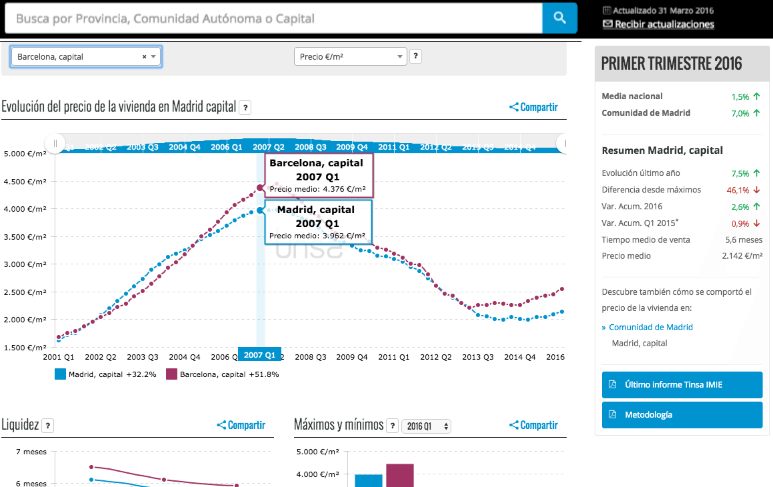Grab the right range slider handle
The width and height of the screenshot is (773, 487).
click(564, 143)
